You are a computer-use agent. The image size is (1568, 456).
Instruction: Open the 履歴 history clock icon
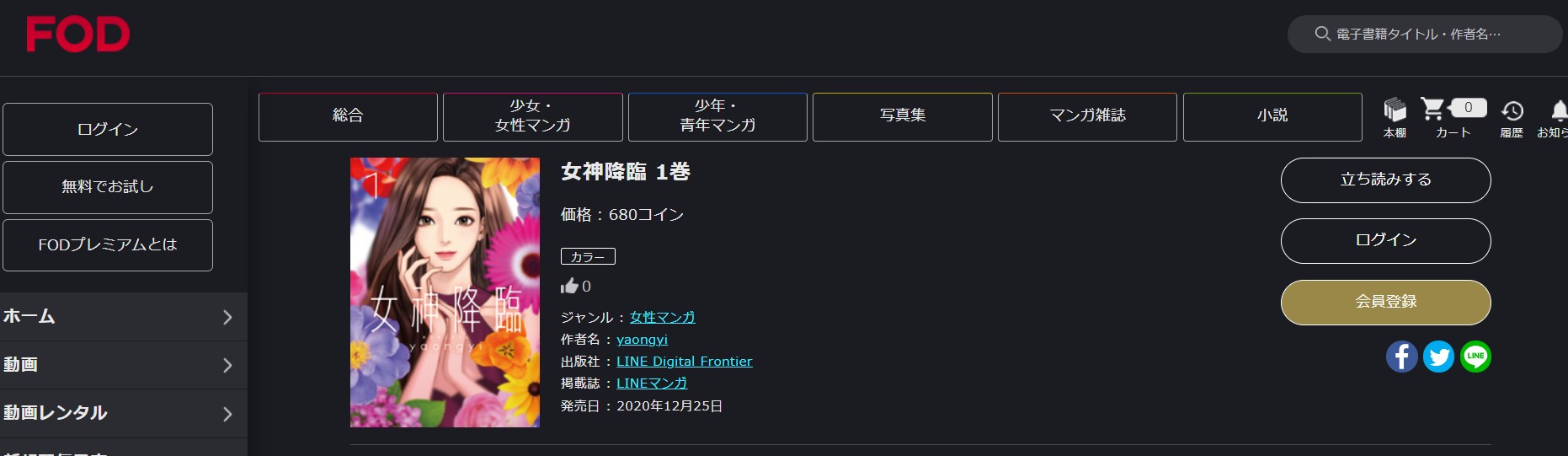(x=1512, y=110)
